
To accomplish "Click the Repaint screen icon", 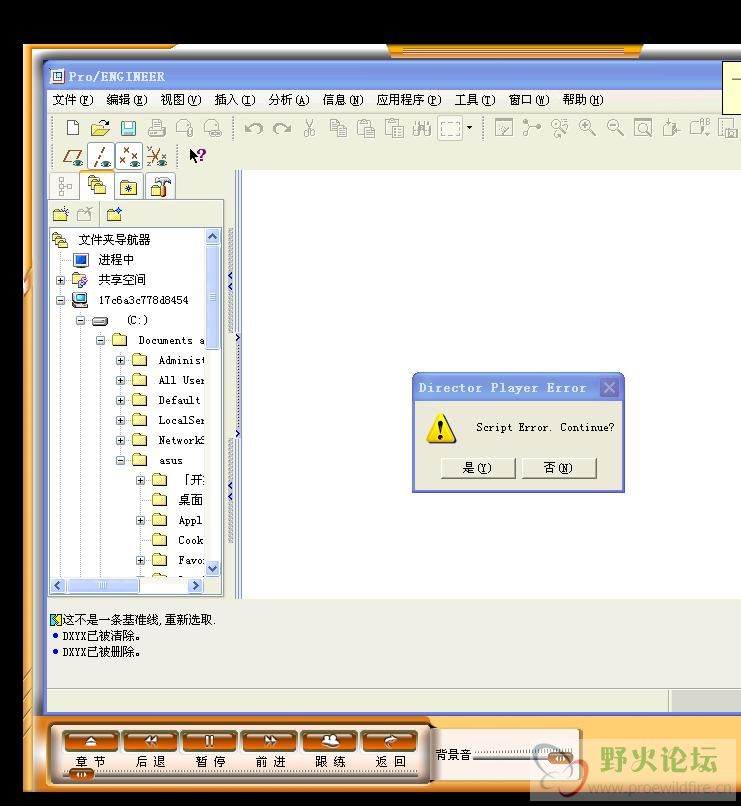I will pos(504,127).
